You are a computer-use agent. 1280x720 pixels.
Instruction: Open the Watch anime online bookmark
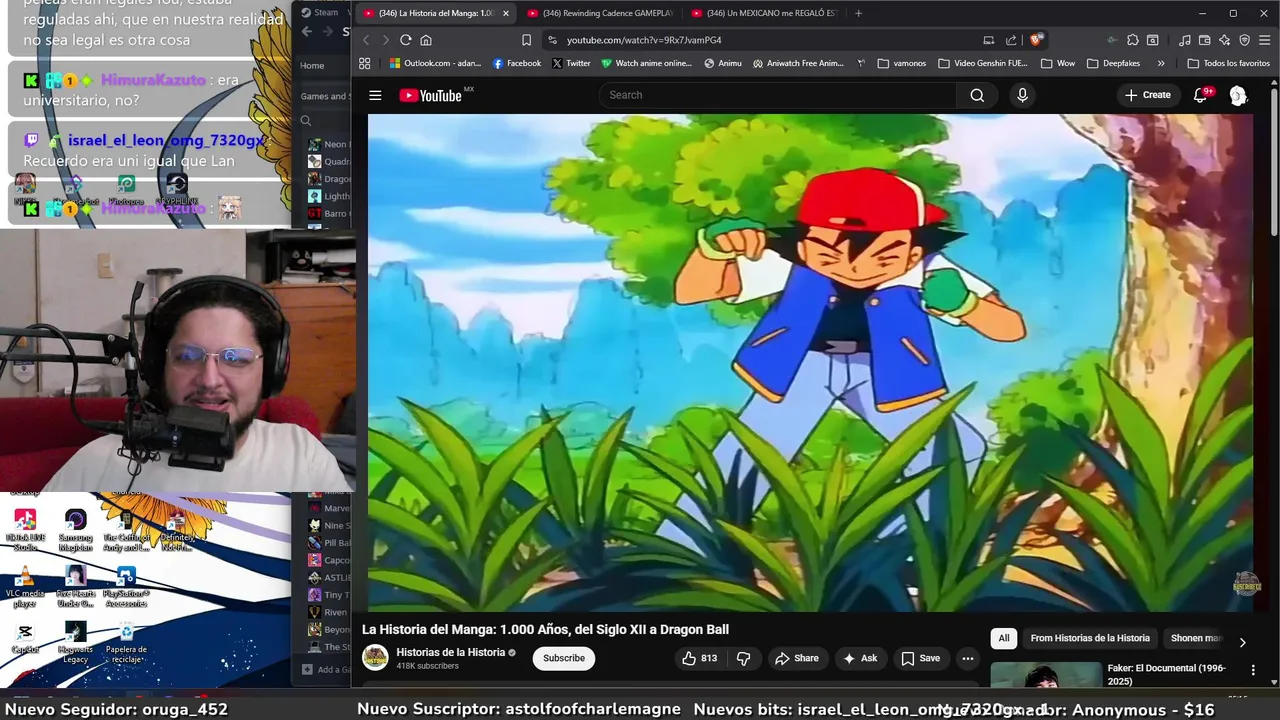(646, 63)
